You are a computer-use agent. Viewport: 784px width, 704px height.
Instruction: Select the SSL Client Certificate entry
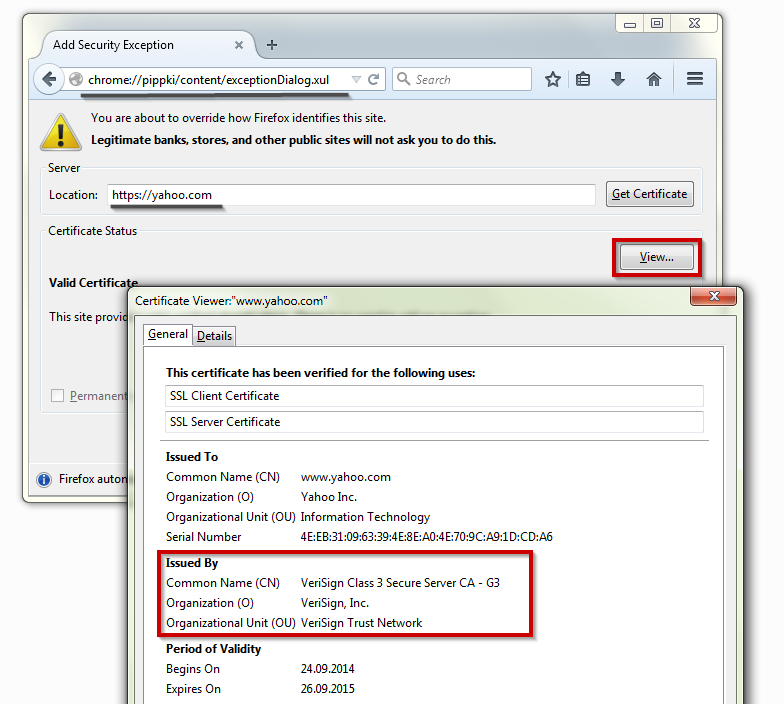point(434,396)
